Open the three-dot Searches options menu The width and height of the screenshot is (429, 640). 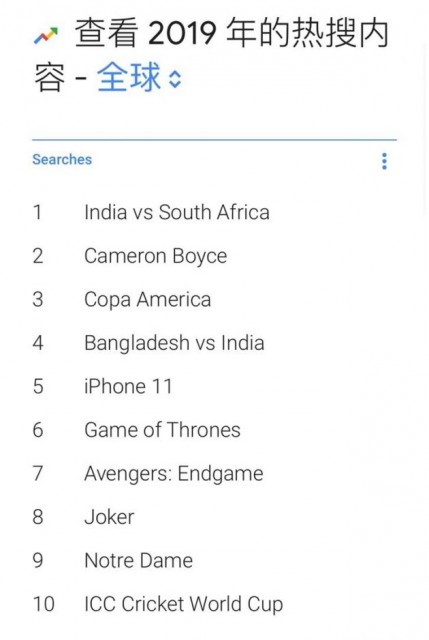pyautogui.click(x=384, y=161)
